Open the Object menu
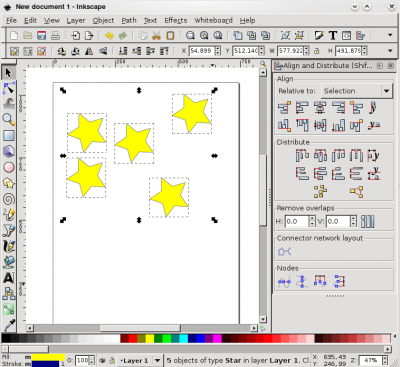 click(103, 20)
